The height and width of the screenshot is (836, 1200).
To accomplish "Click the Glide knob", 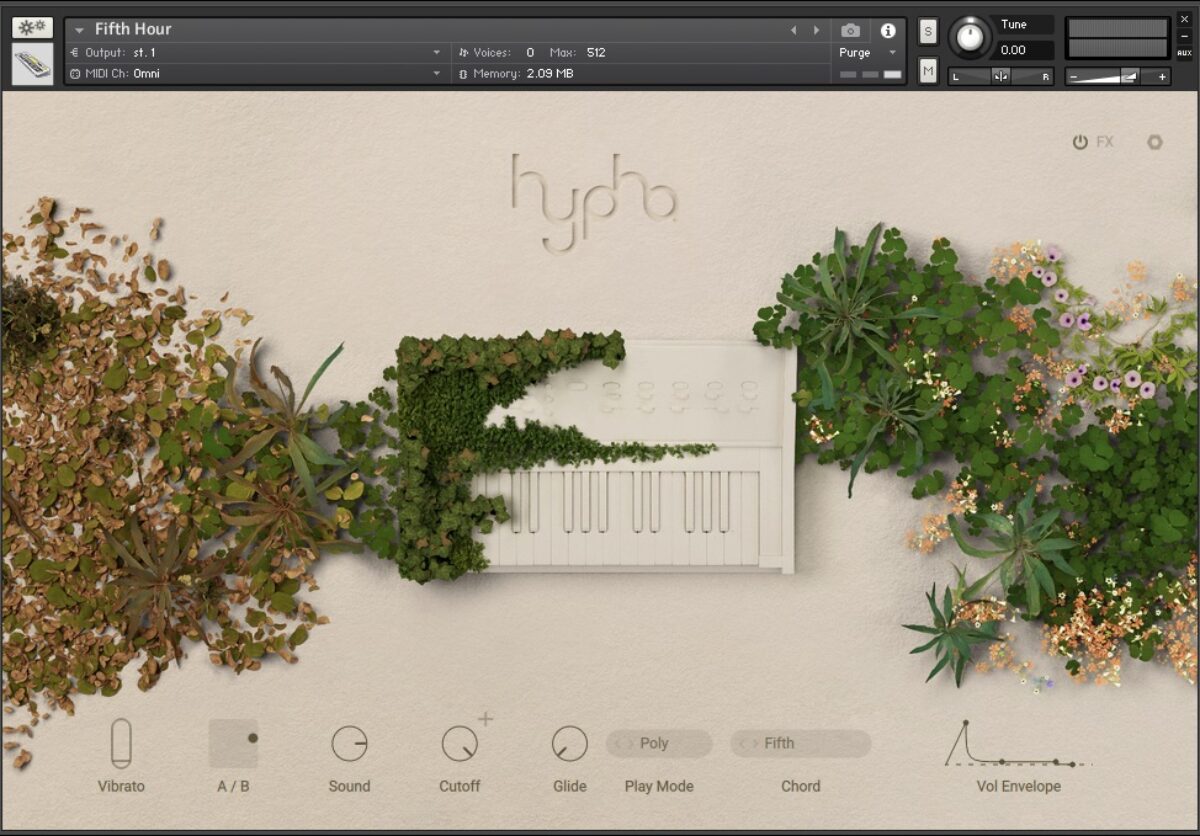I will pos(570,744).
